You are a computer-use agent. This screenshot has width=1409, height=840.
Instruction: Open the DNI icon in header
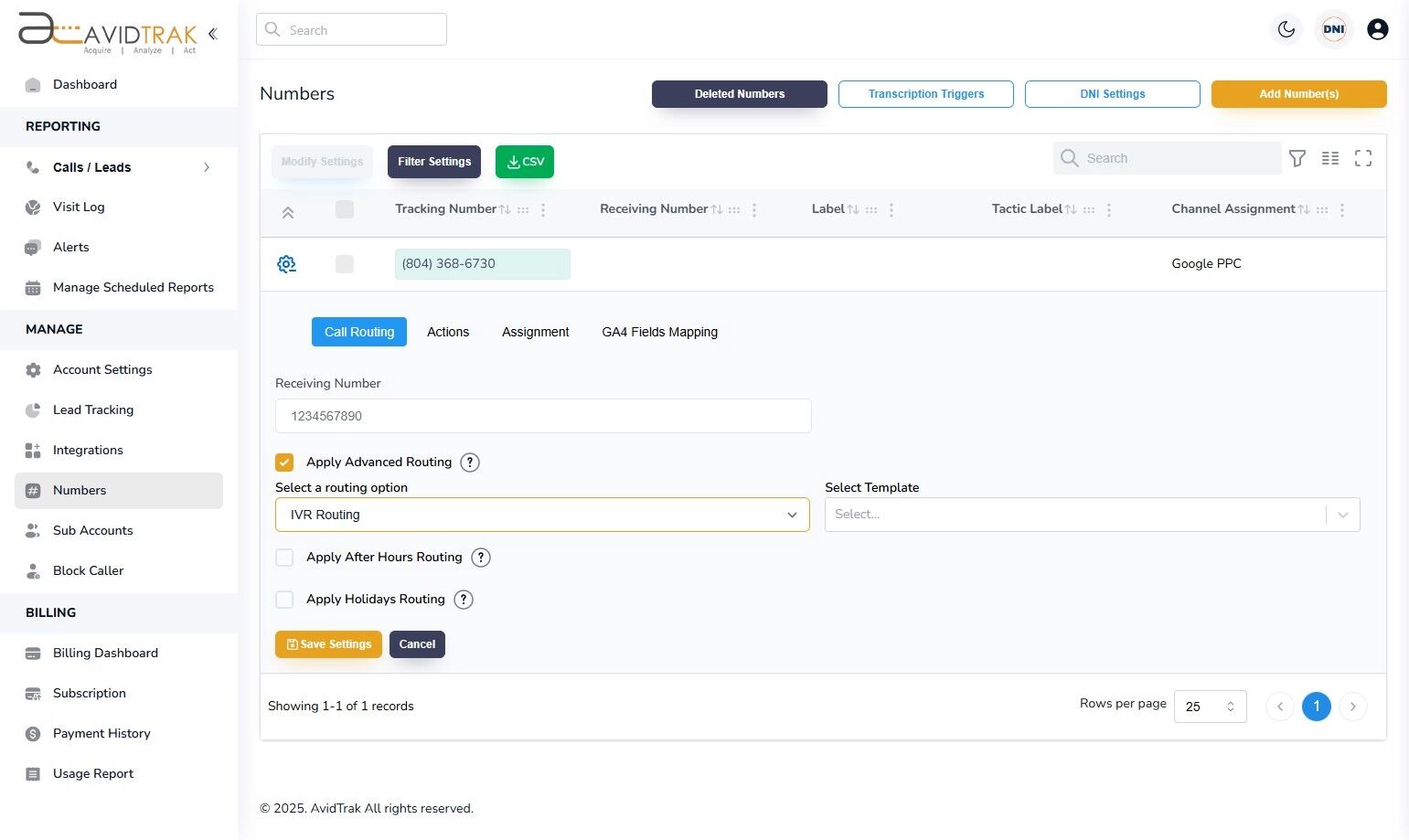[1334, 29]
